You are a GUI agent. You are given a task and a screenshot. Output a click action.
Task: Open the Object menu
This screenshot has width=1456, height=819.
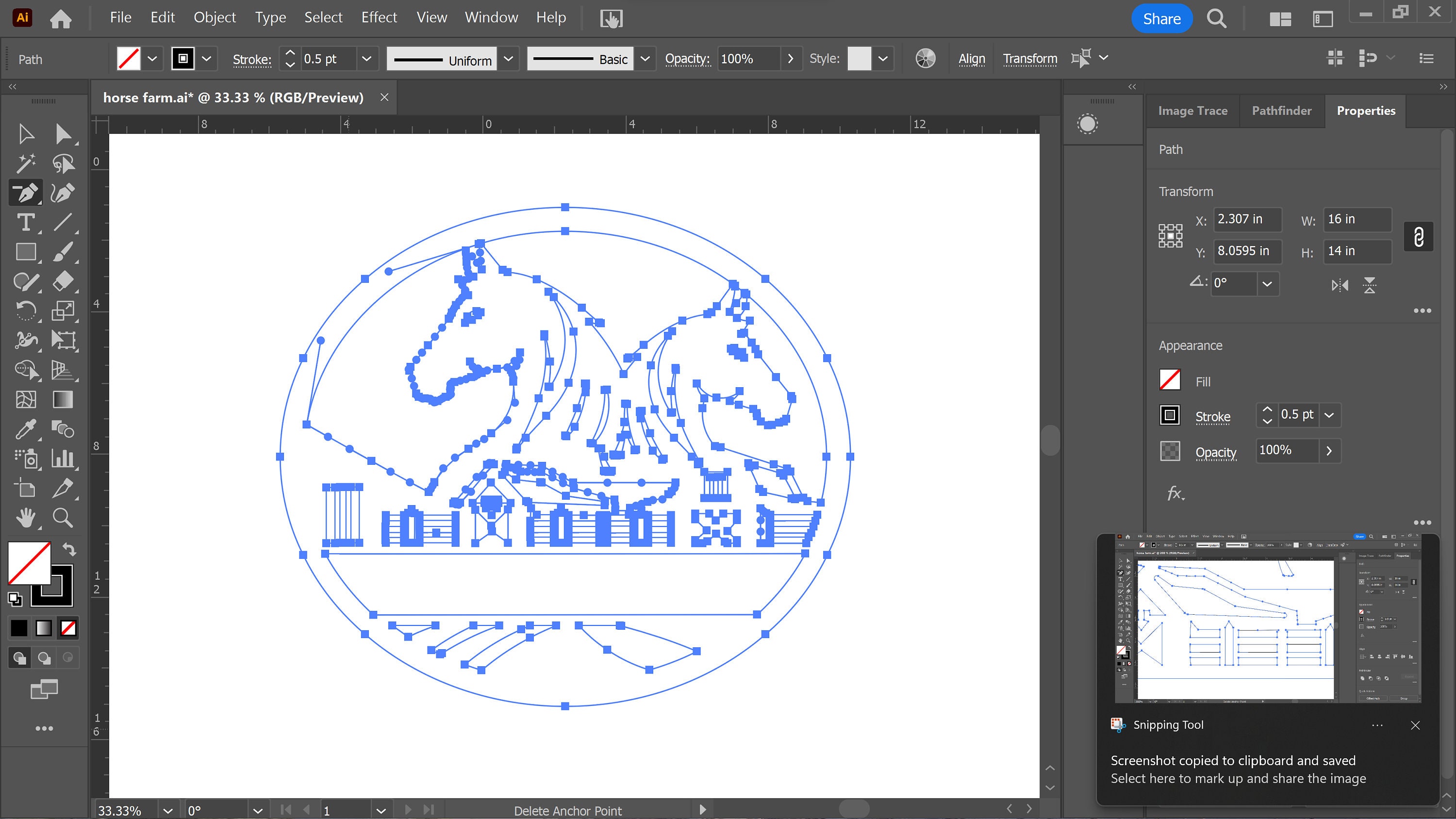pos(215,17)
